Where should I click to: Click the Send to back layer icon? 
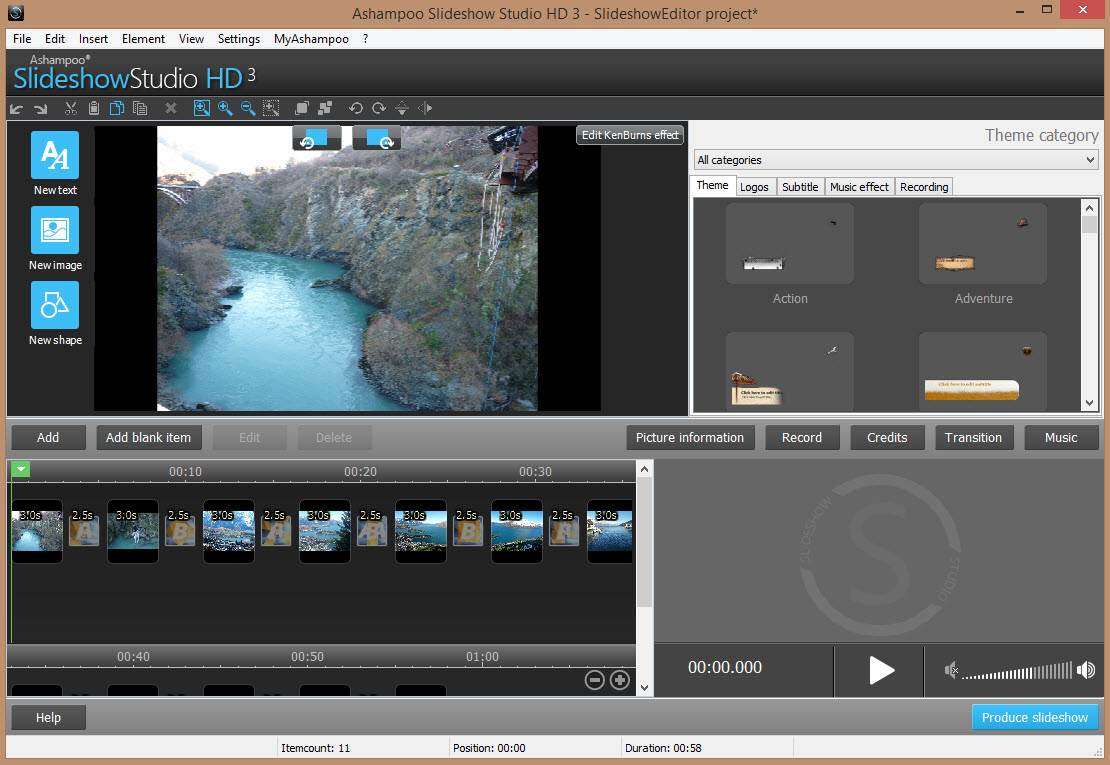325,108
